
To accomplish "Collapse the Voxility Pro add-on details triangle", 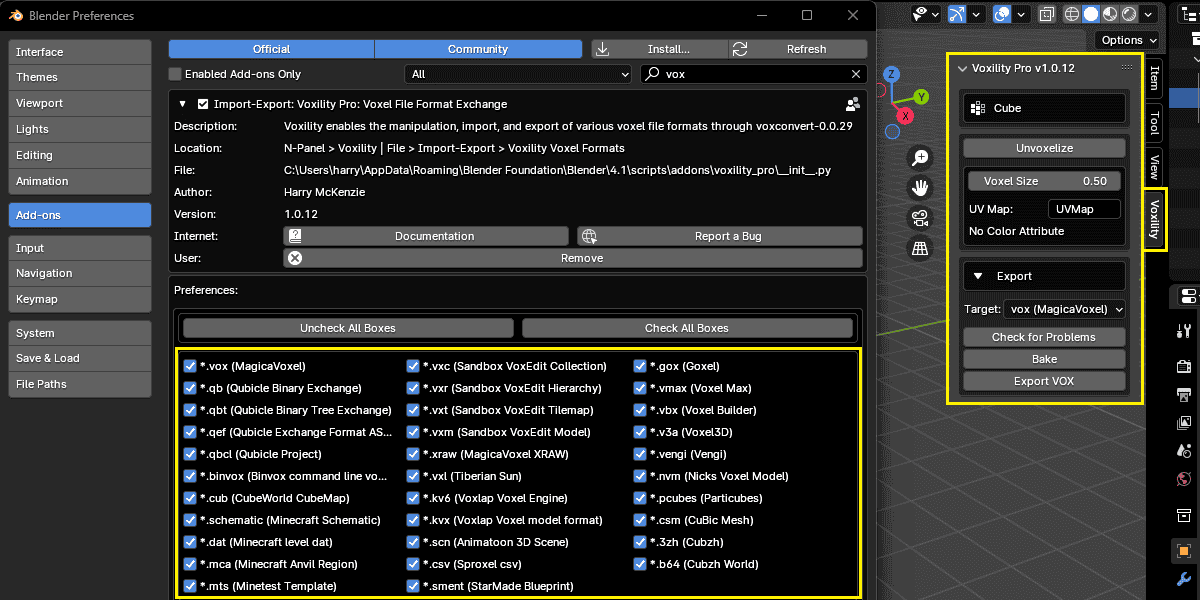I will [183, 104].
